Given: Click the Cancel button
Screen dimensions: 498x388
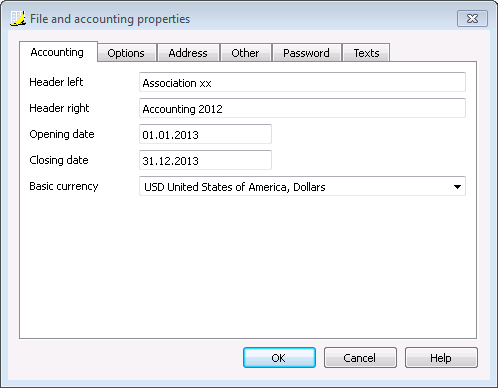Looking at the screenshot, I should coord(360,358).
